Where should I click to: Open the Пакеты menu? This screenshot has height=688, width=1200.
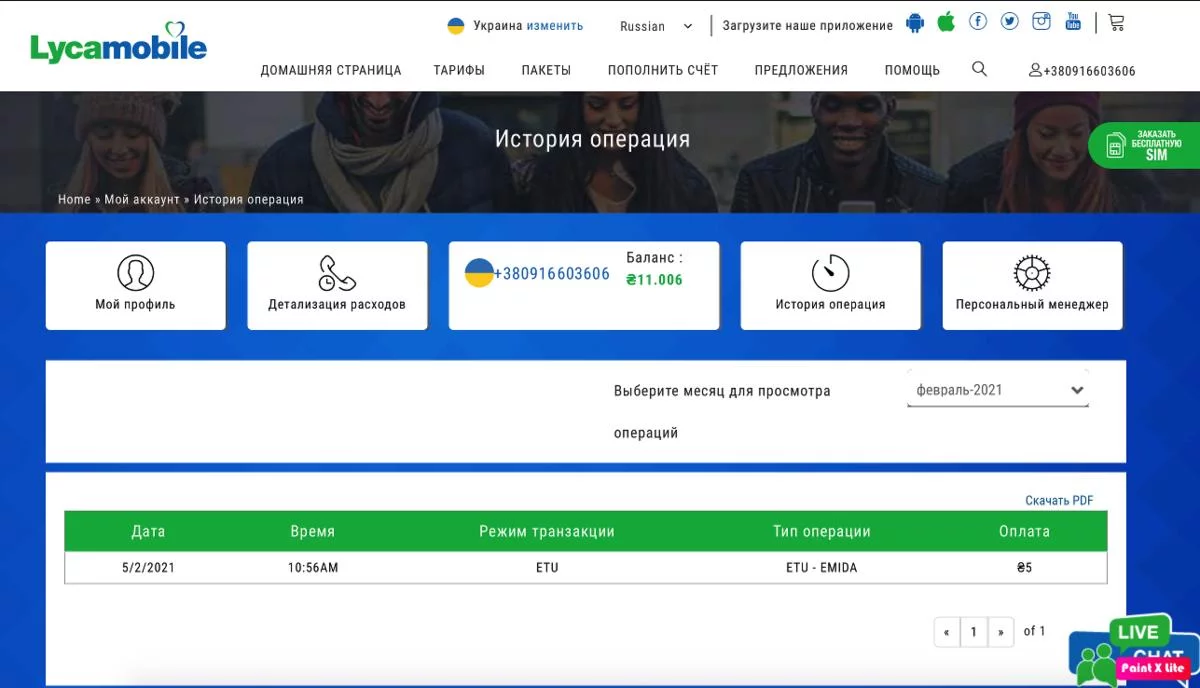tap(546, 70)
